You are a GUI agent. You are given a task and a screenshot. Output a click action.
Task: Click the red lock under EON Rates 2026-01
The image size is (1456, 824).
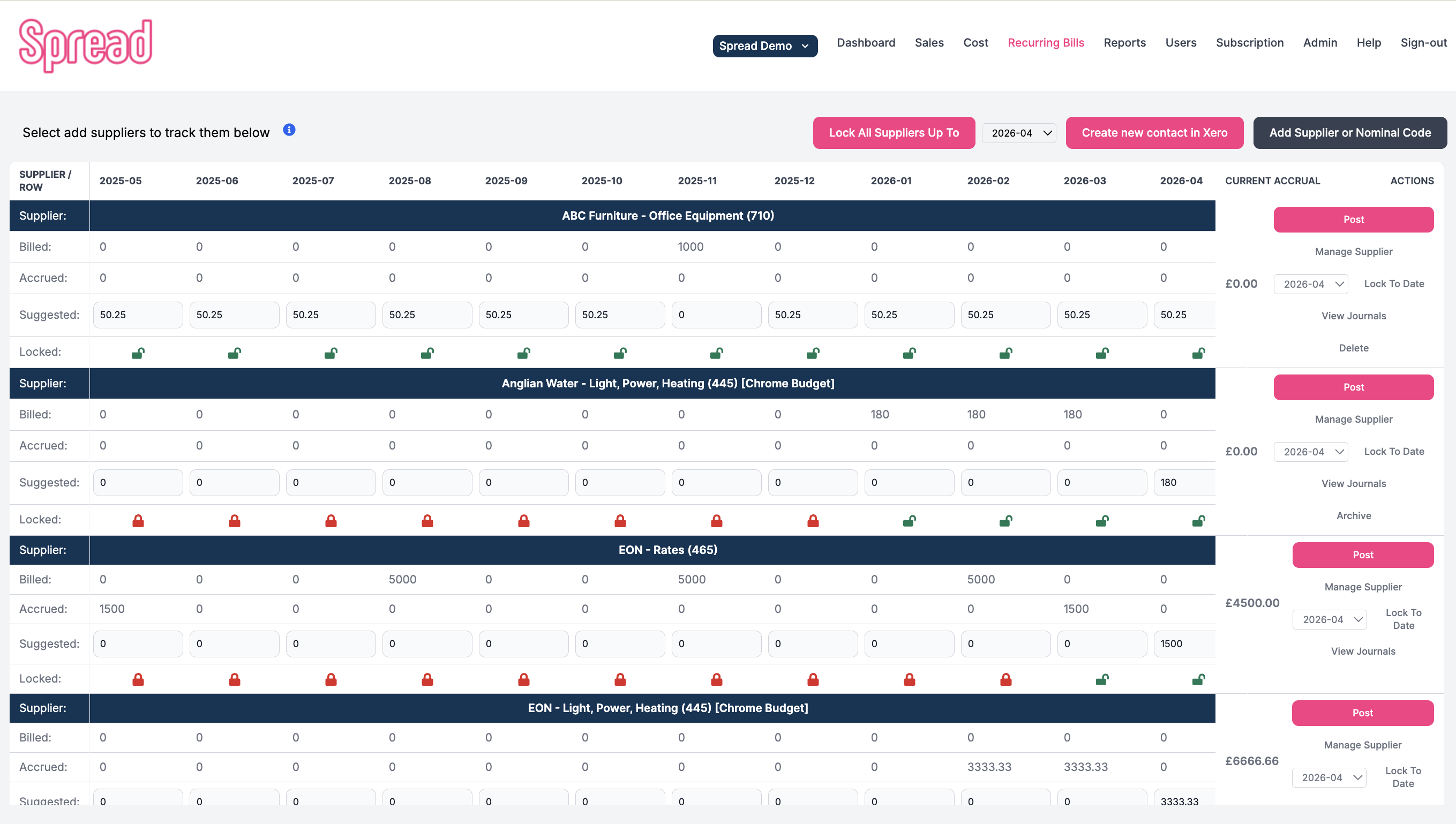(910, 679)
